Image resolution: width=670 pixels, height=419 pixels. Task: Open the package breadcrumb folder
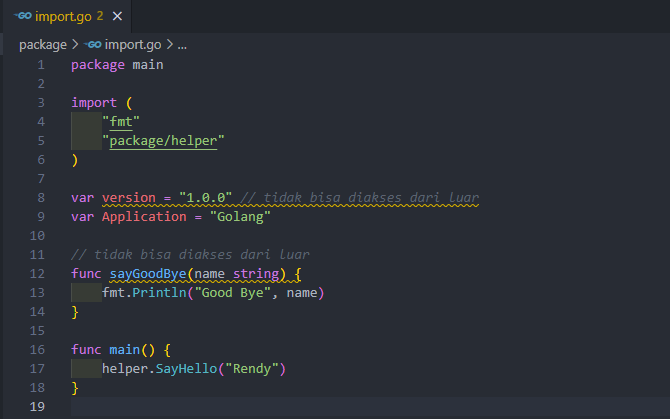[43, 44]
